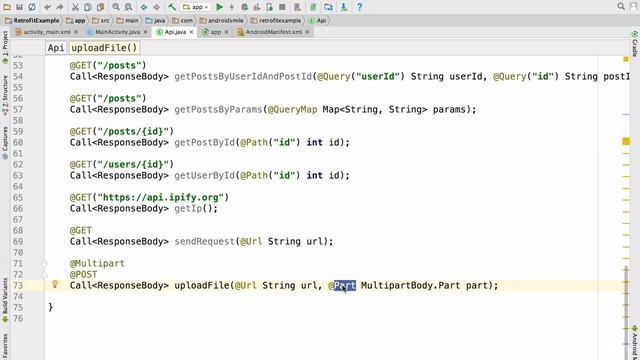Viewport: 640px width, 360px height.
Task: Close the AndroidManifest.xml tab
Action: point(307,32)
